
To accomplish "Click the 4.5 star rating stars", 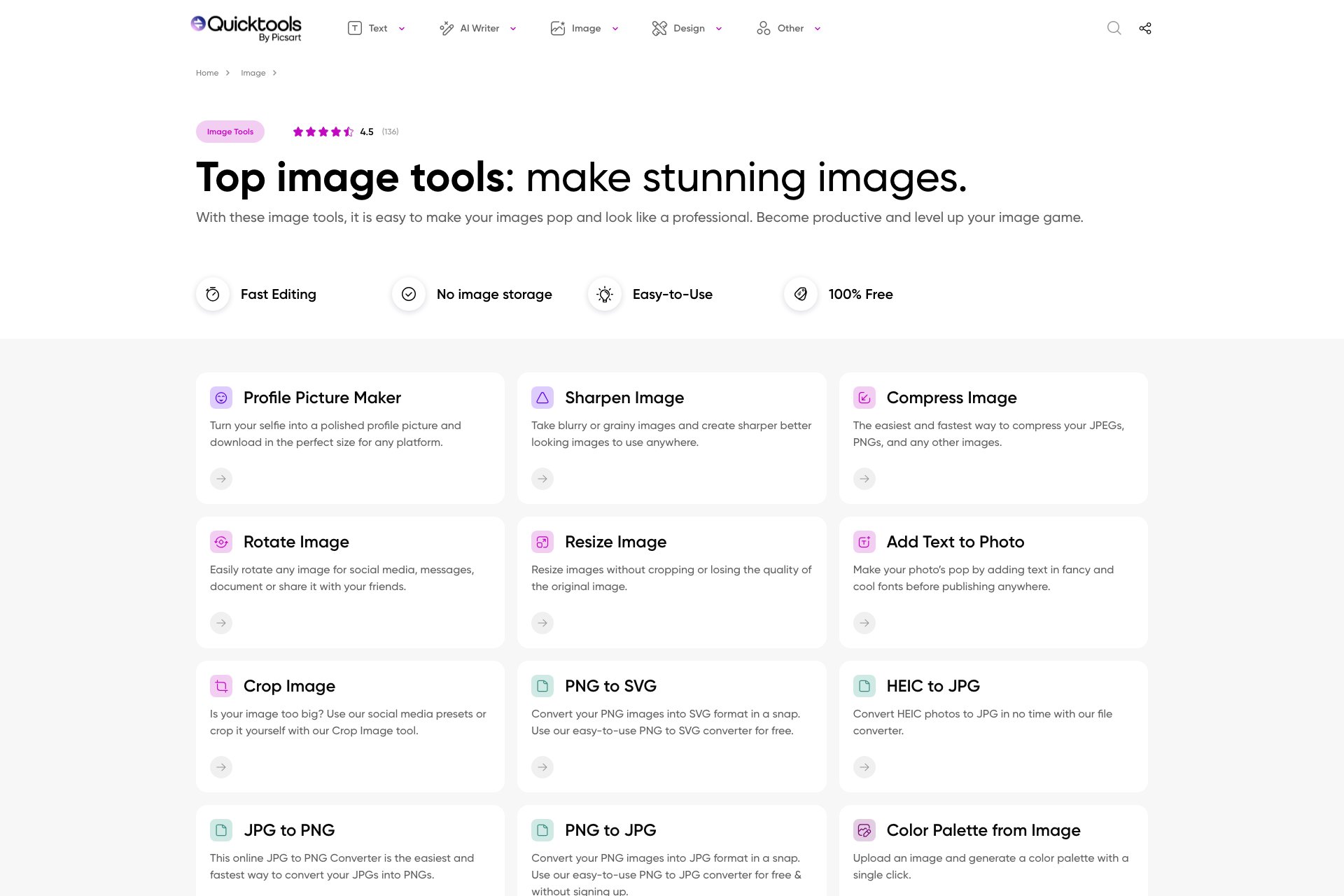I will click(x=323, y=131).
